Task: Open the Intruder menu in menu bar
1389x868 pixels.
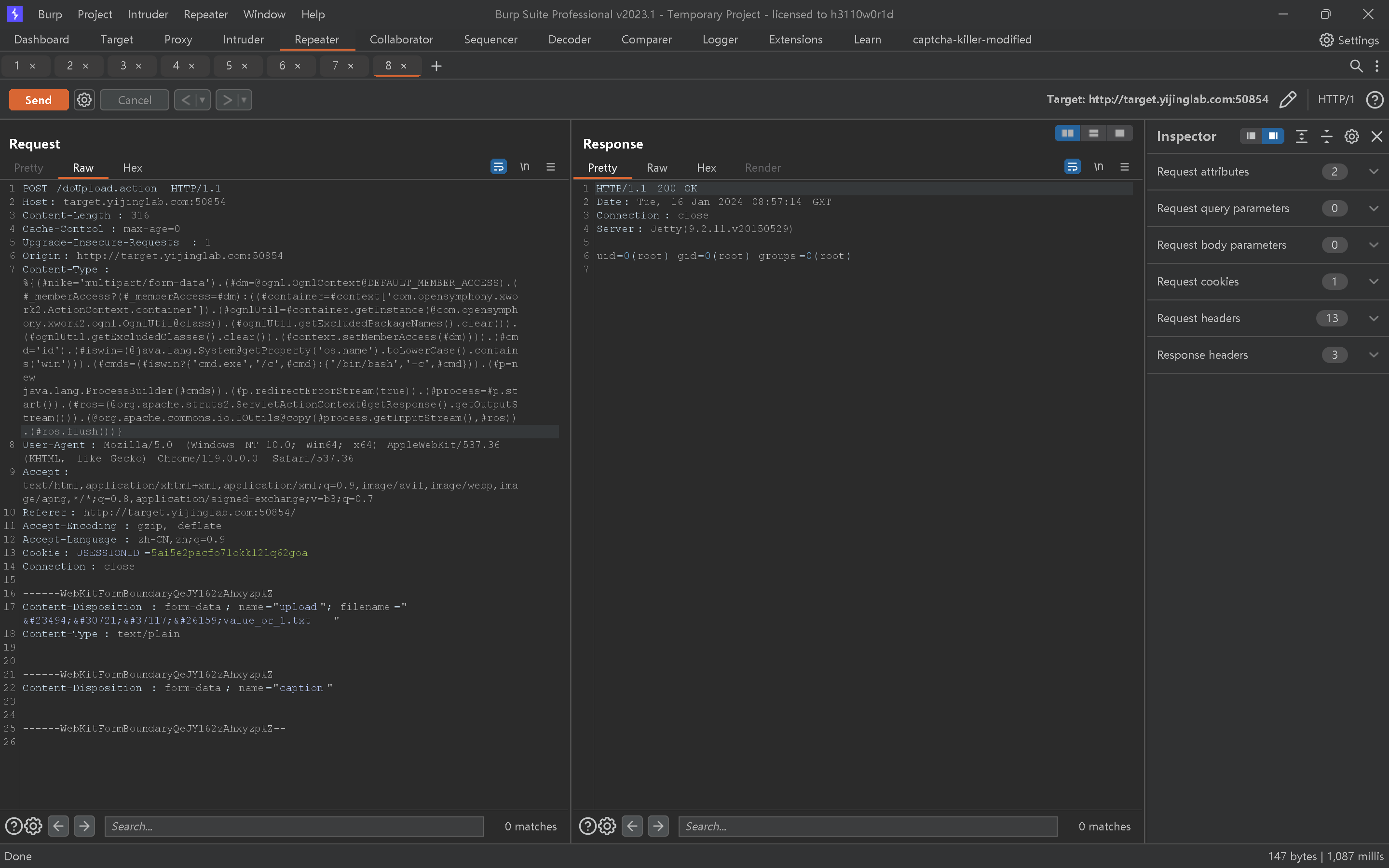Action: point(148,14)
